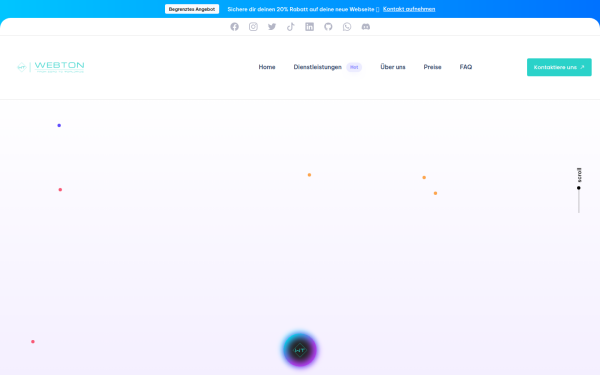Image resolution: width=600 pixels, height=375 pixels.
Task: Open the WhatsApp social icon
Action: pyautogui.click(x=347, y=27)
